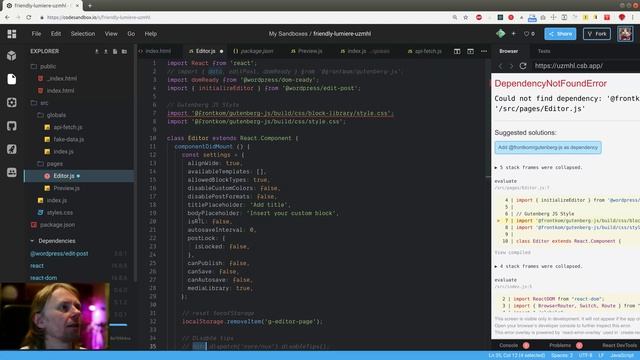Toggle split editor layout icon

pyautogui.click(x=457, y=51)
